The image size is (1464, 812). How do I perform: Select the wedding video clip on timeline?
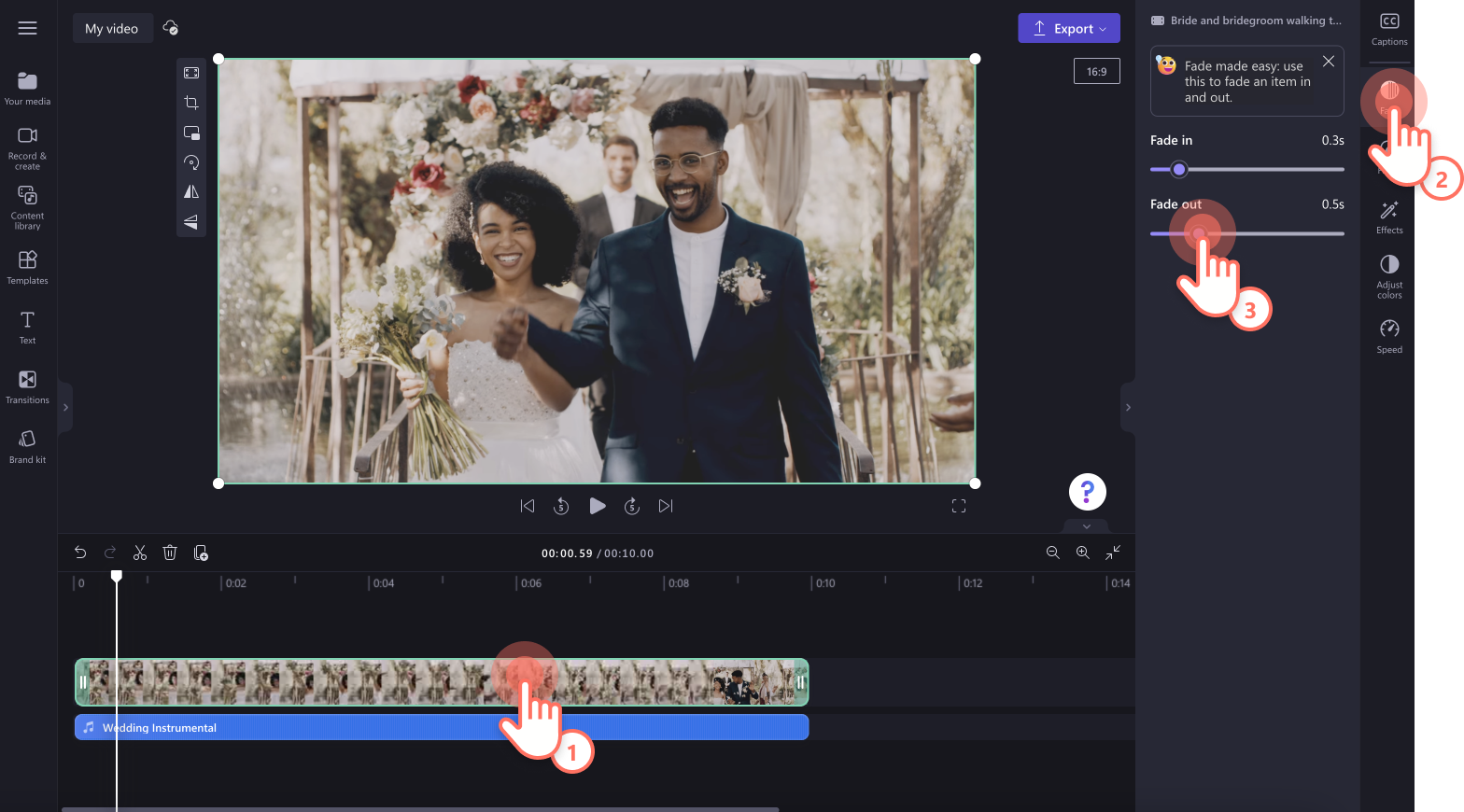click(x=442, y=682)
